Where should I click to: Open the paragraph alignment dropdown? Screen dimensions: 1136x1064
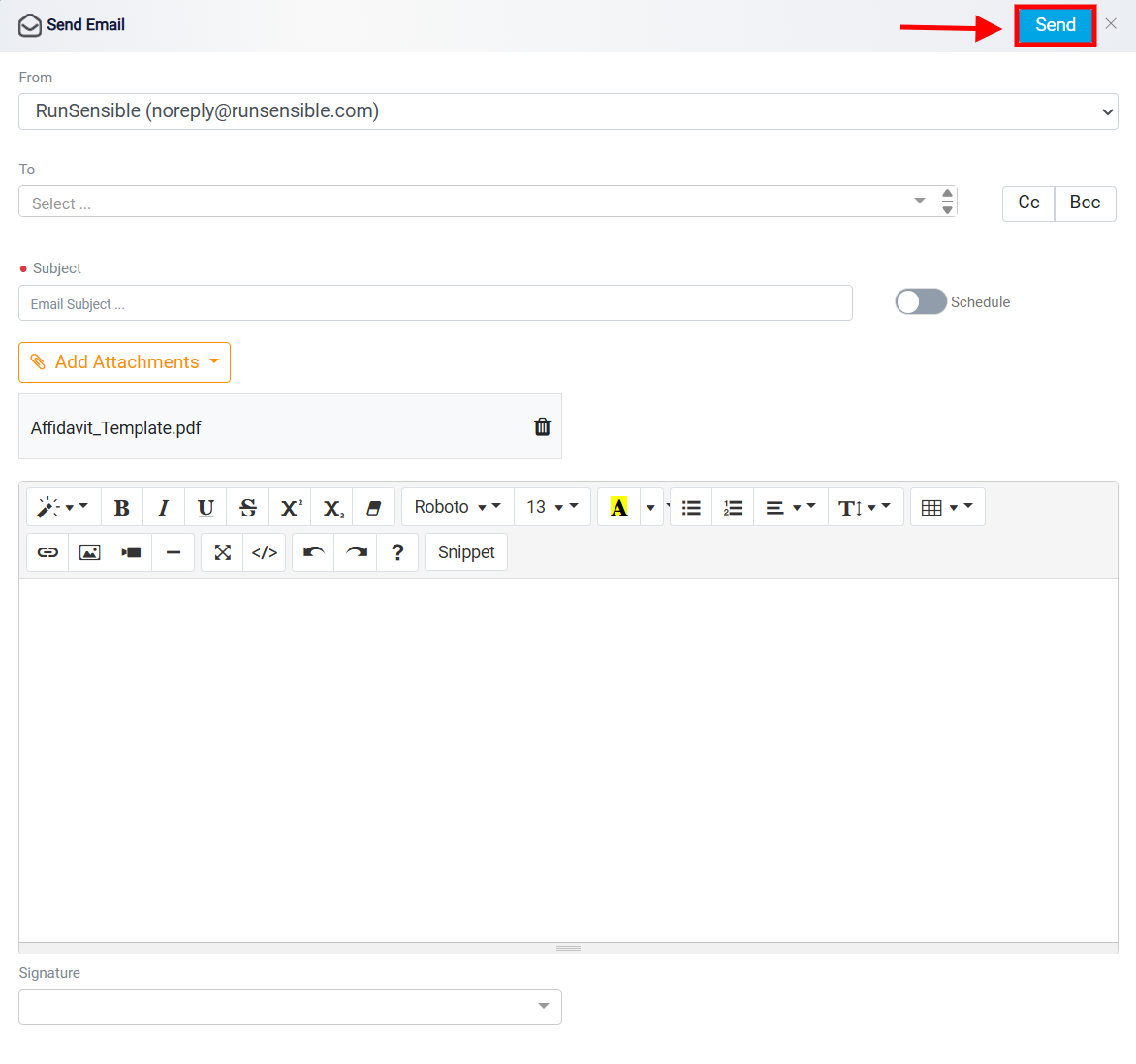click(791, 507)
